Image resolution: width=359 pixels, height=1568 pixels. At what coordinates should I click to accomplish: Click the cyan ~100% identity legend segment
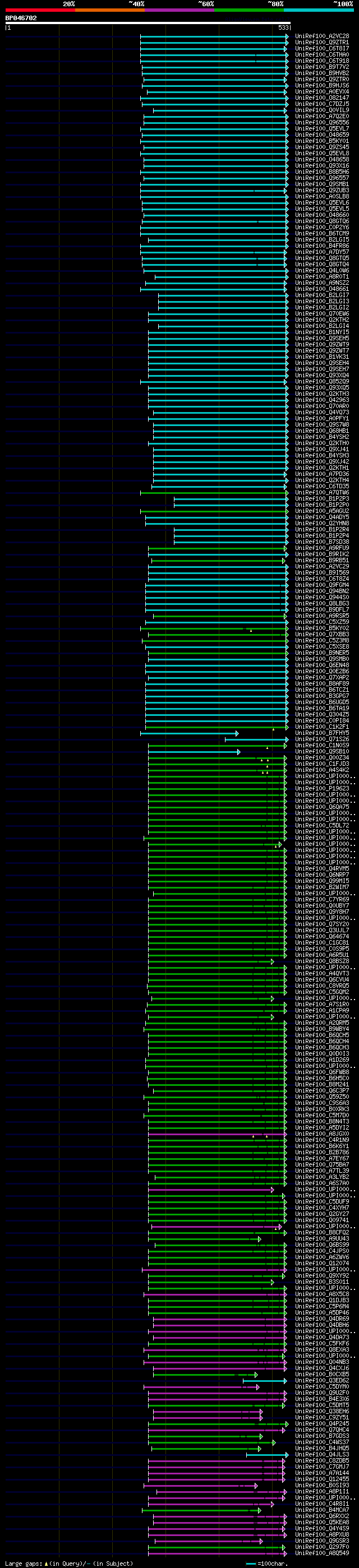pos(319,10)
